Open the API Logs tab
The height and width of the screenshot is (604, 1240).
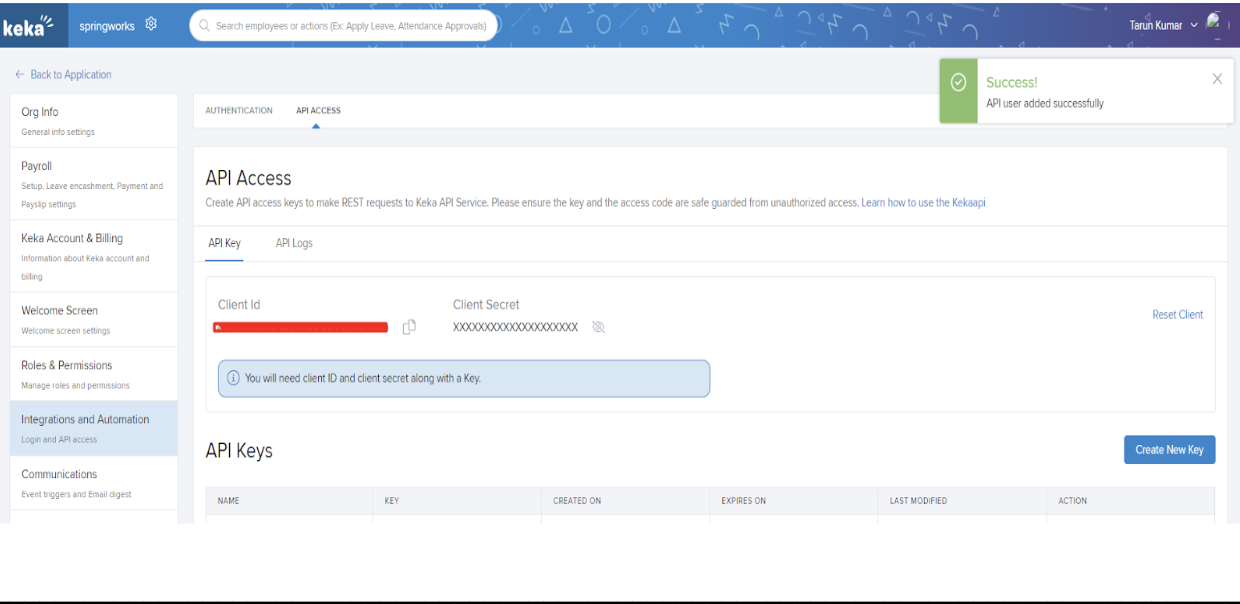294,243
